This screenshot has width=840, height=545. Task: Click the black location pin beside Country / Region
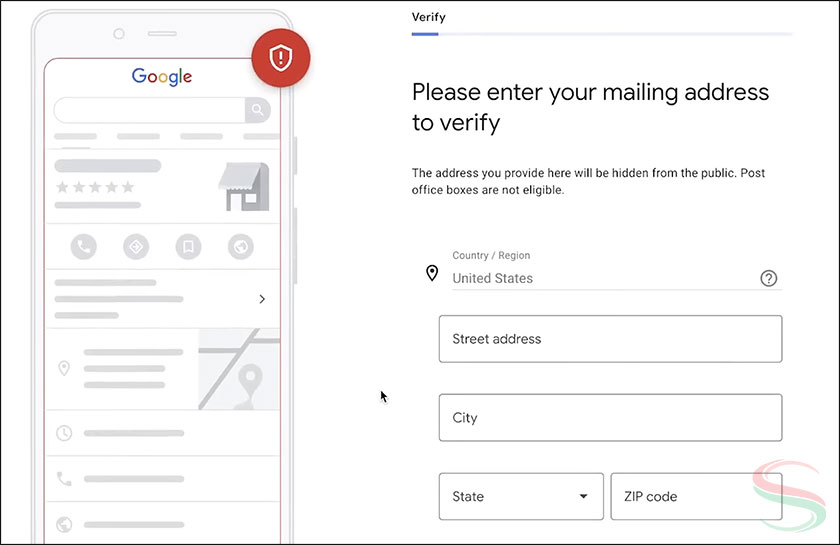[x=432, y=273]
